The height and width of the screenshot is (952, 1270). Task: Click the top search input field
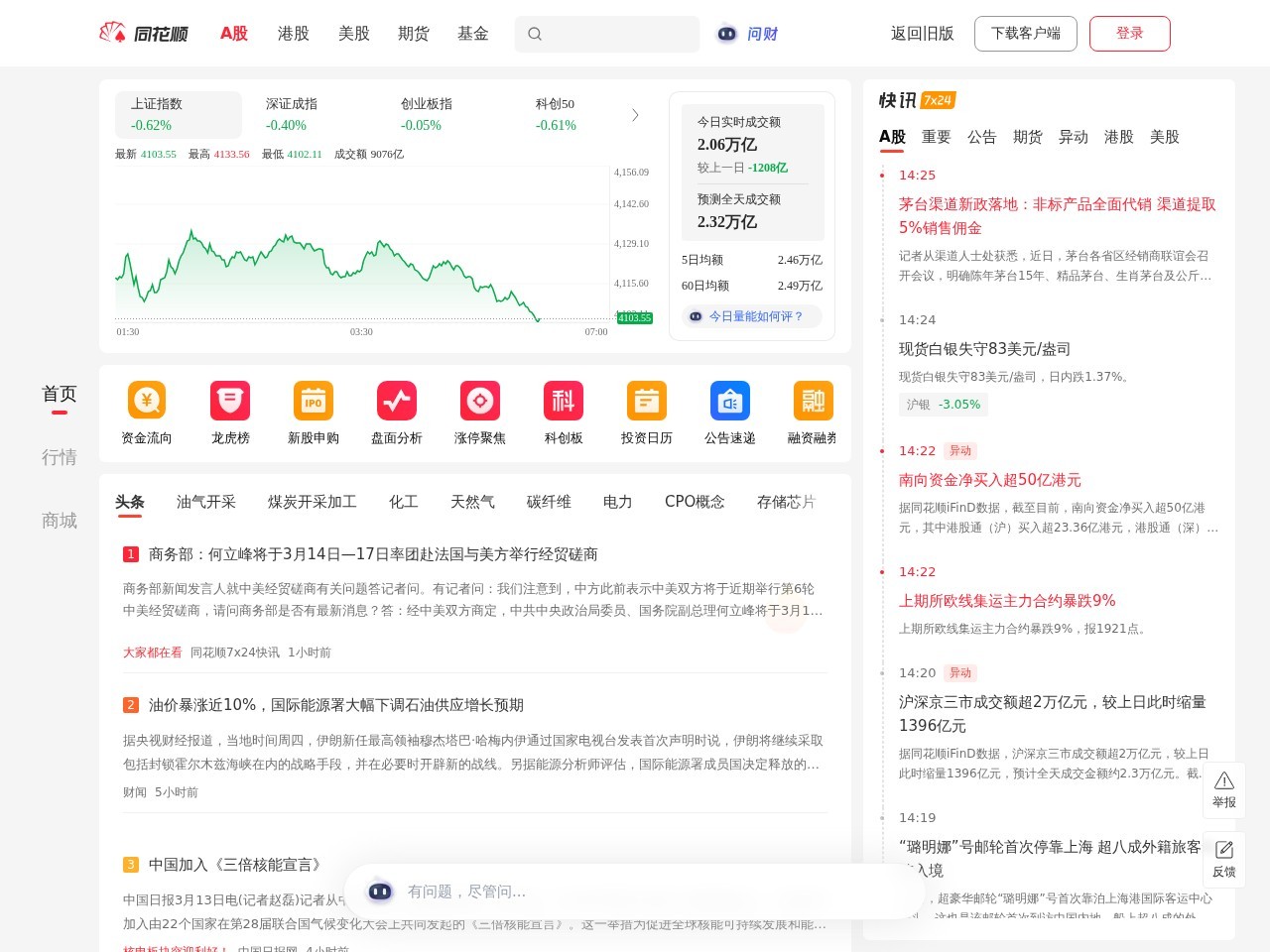606,34
